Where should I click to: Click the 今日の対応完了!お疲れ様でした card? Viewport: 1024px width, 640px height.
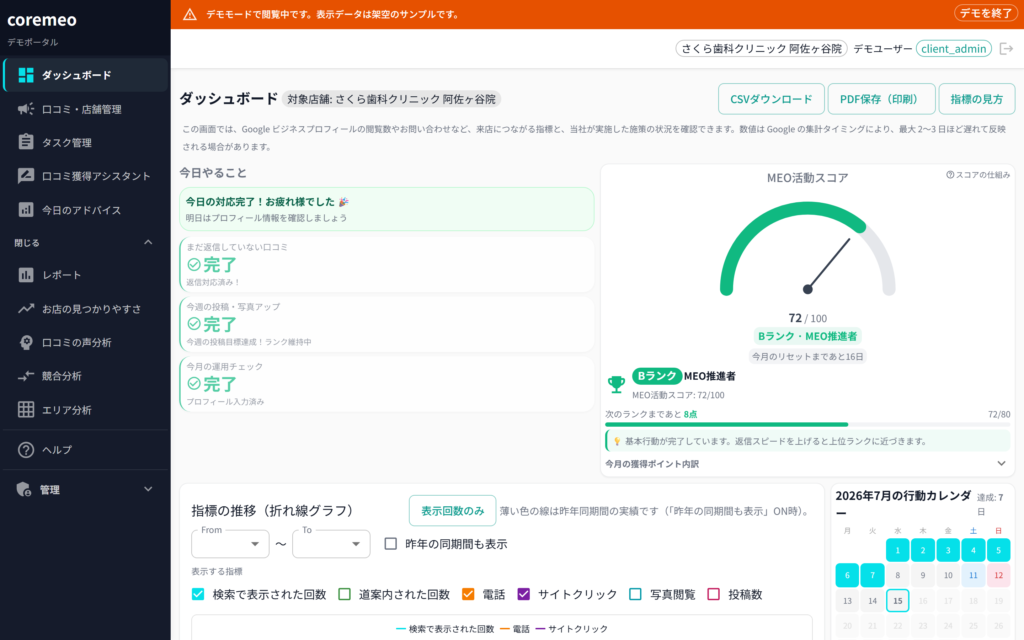(387, 209)
